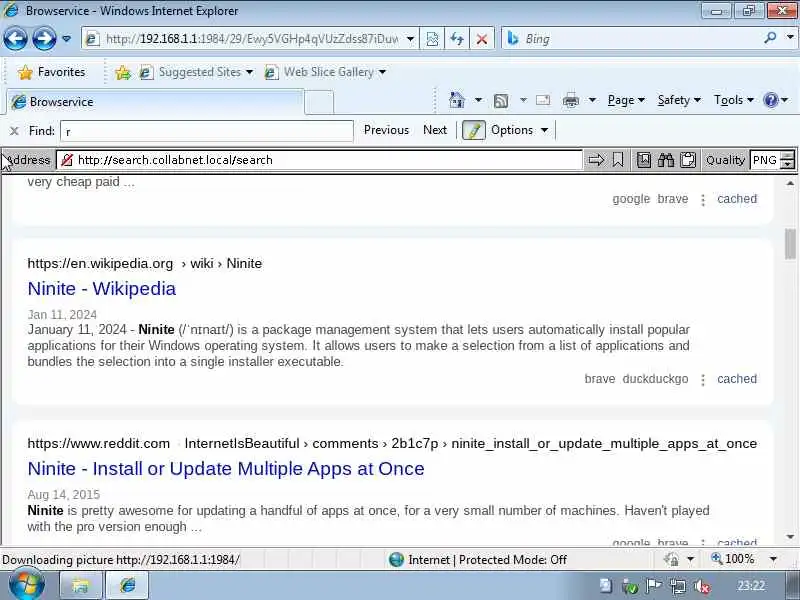
Task: Stop loading with the red X icon
Action: point(481,39)
